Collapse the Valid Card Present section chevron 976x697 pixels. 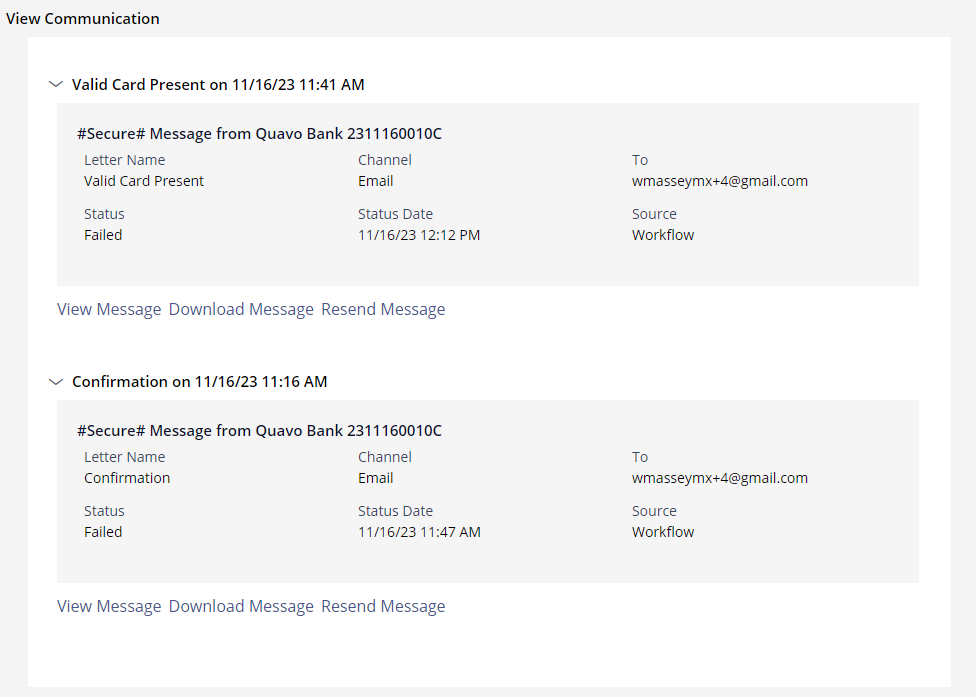(56, 84)
